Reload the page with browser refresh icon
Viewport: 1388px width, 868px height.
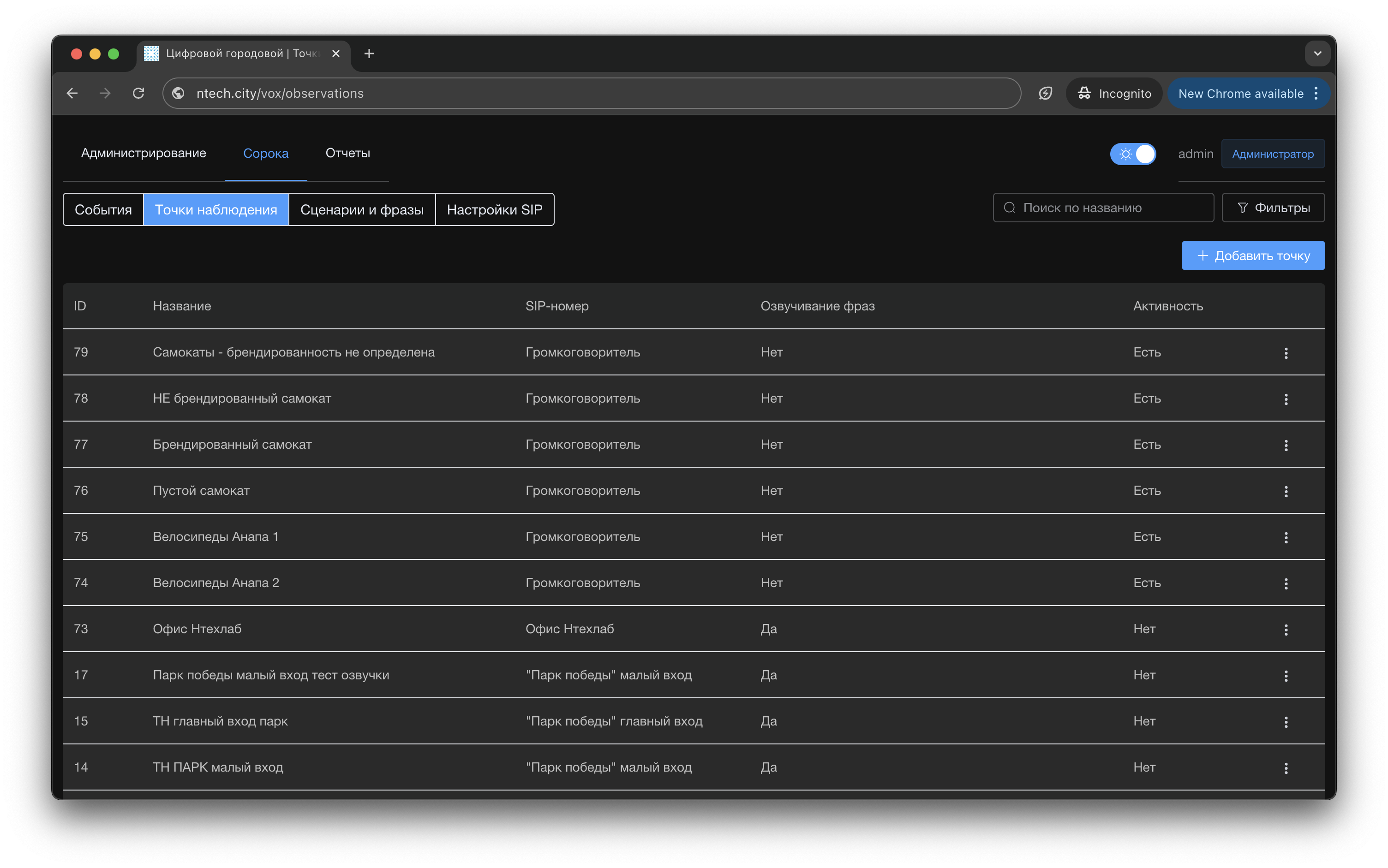(138, 93)
